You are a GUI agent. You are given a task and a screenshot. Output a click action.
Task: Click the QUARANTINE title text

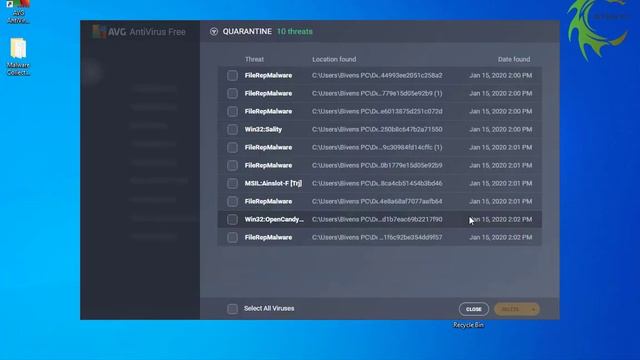[x=247, y=31]
